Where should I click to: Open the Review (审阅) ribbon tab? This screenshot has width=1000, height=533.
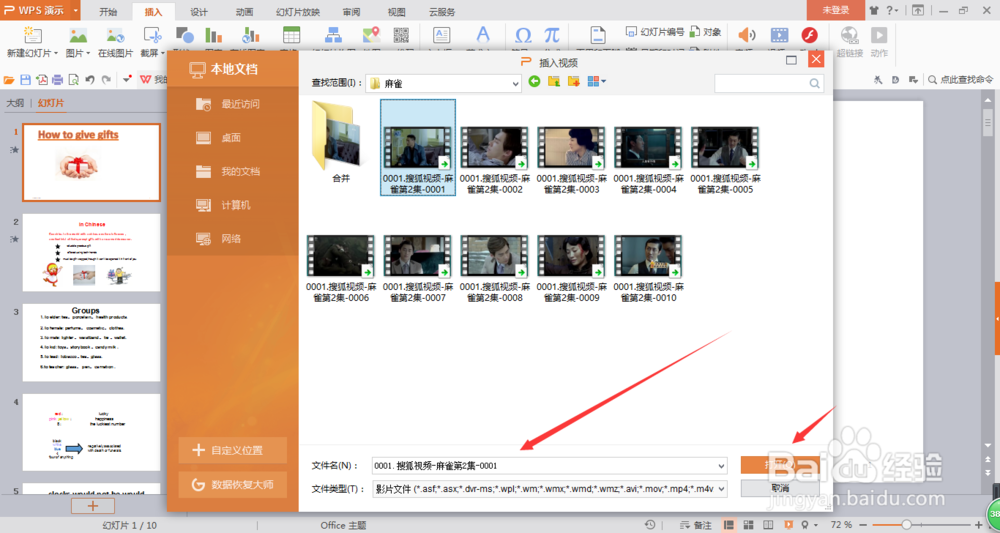tap(351, 11)
